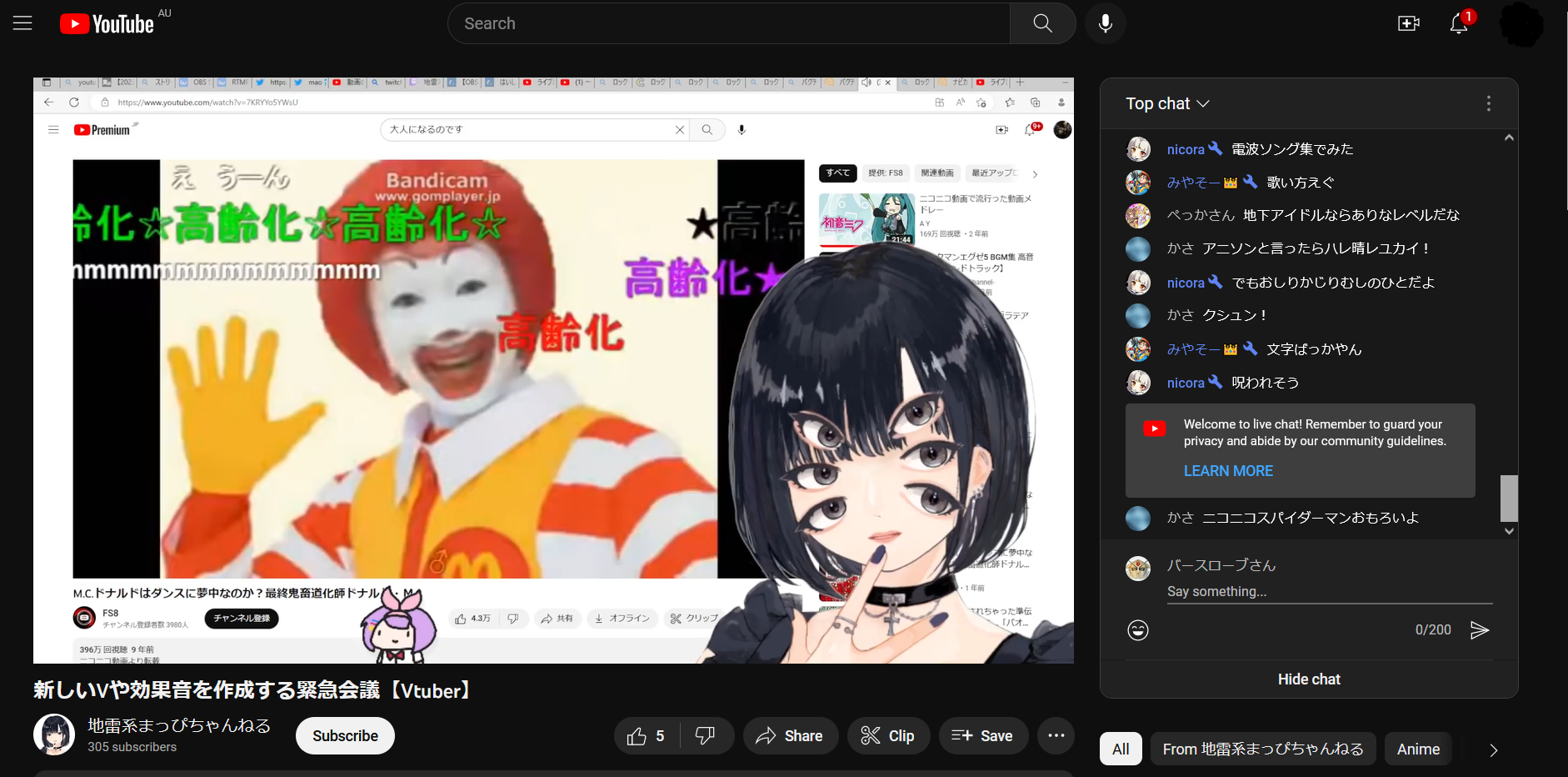Select the All filter chip

point(1121,749)
